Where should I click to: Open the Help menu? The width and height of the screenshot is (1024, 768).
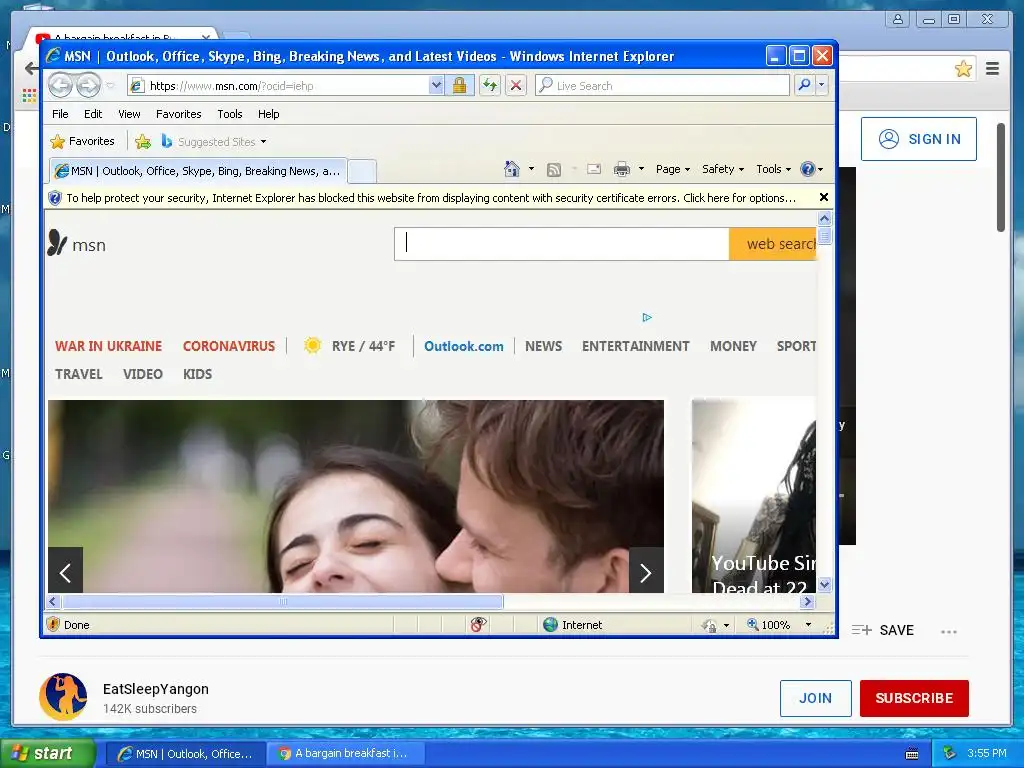tap(268, 114)
